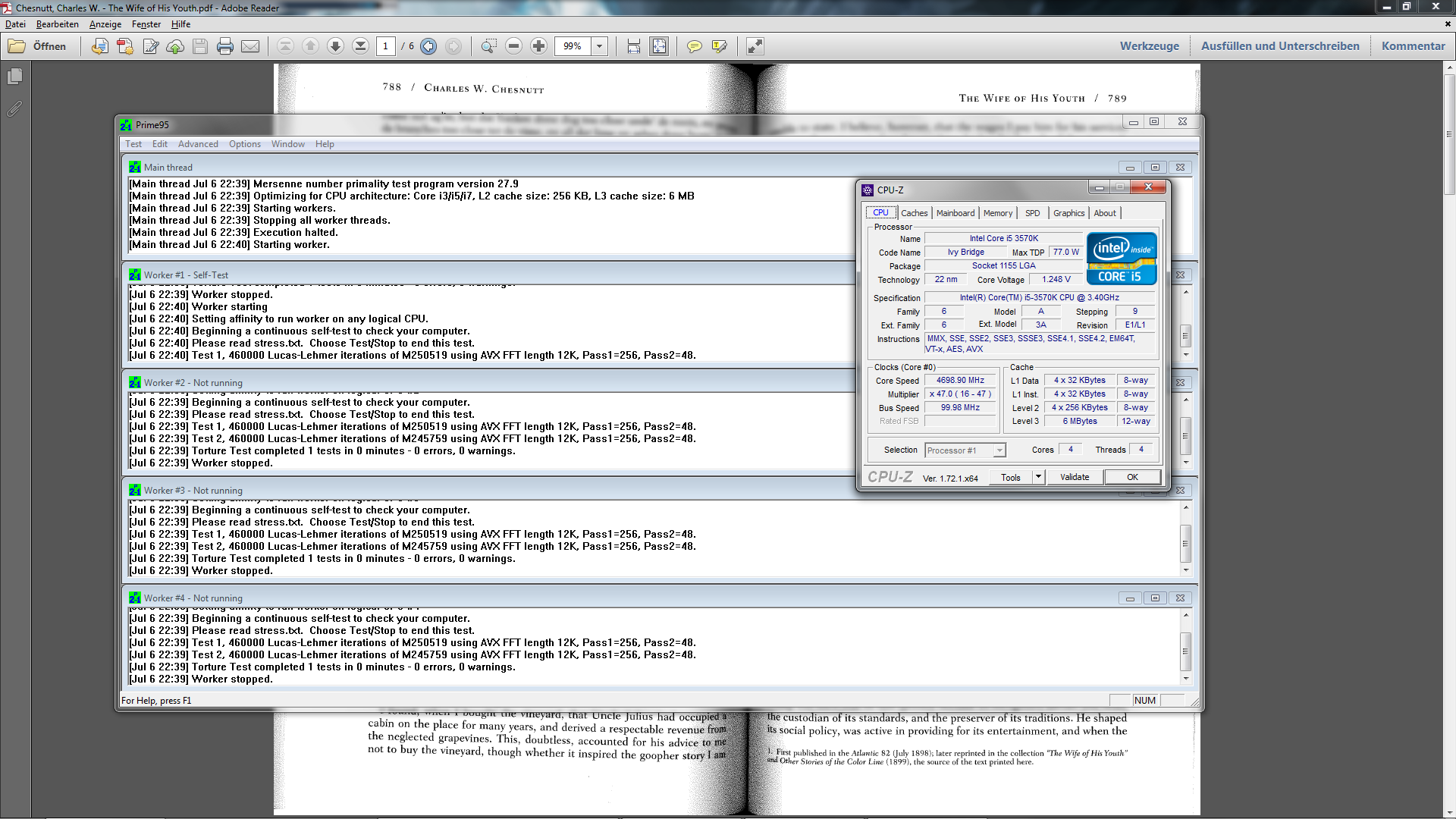Image resolution: width=1456 pixels, height=819 pixels.
Task: Open the zoom percentage dropdown
Action: [599, 46]
